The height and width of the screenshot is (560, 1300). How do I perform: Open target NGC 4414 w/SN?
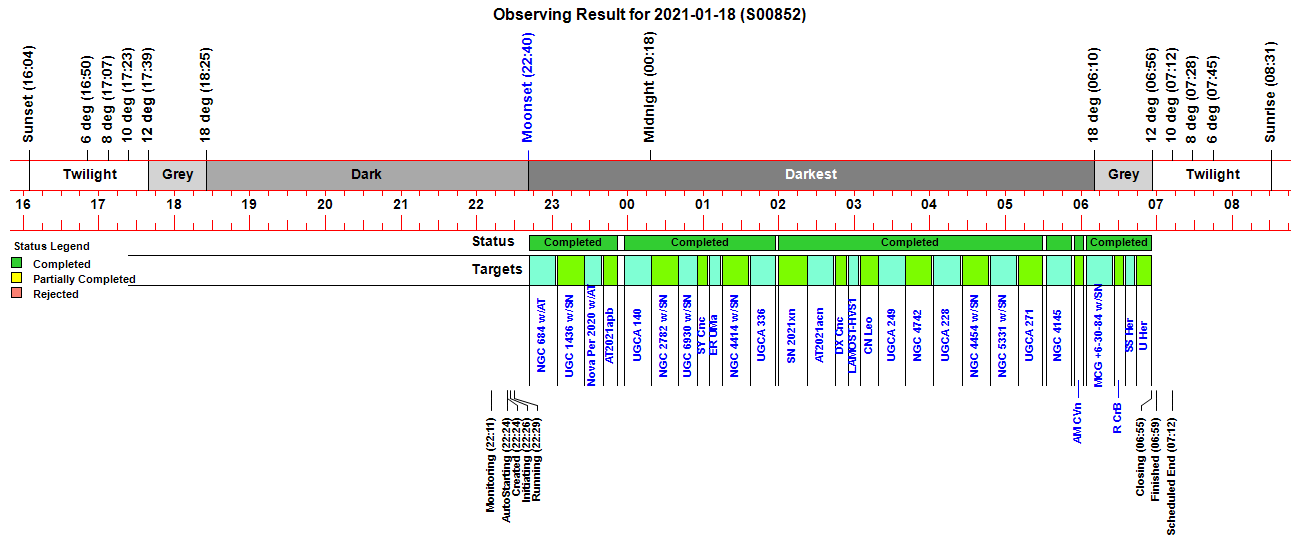click(734, 337)
